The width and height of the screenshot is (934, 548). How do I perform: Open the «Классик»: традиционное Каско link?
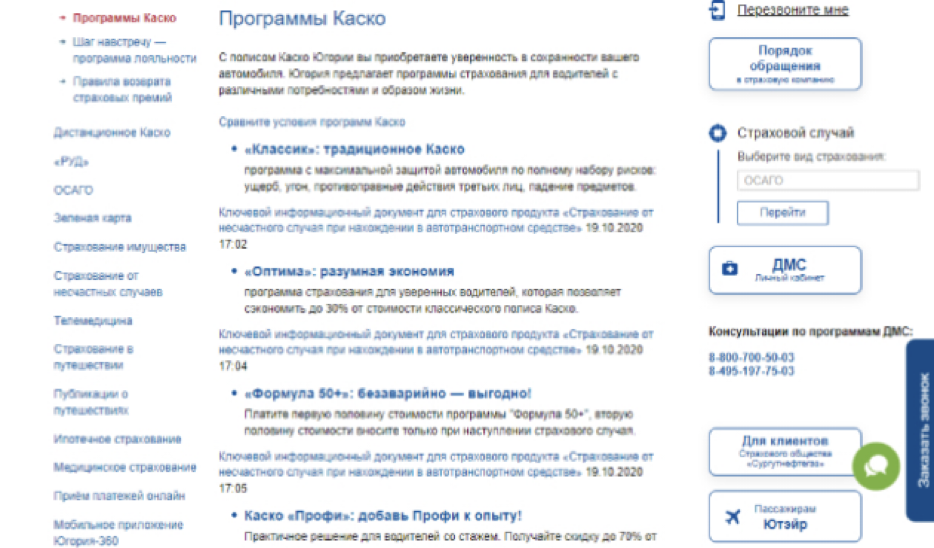point(354,149)
